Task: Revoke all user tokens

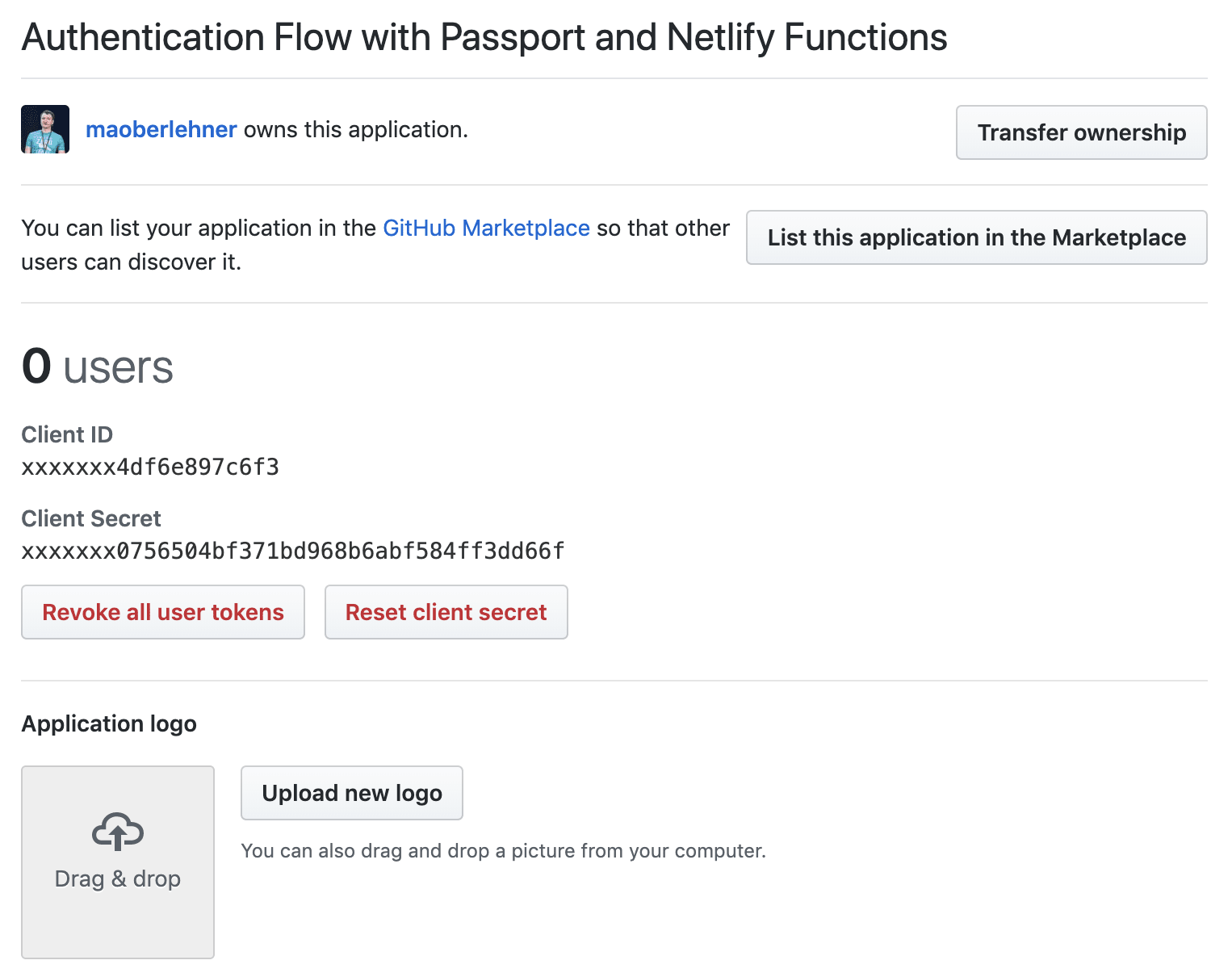Action: (163, 612)
